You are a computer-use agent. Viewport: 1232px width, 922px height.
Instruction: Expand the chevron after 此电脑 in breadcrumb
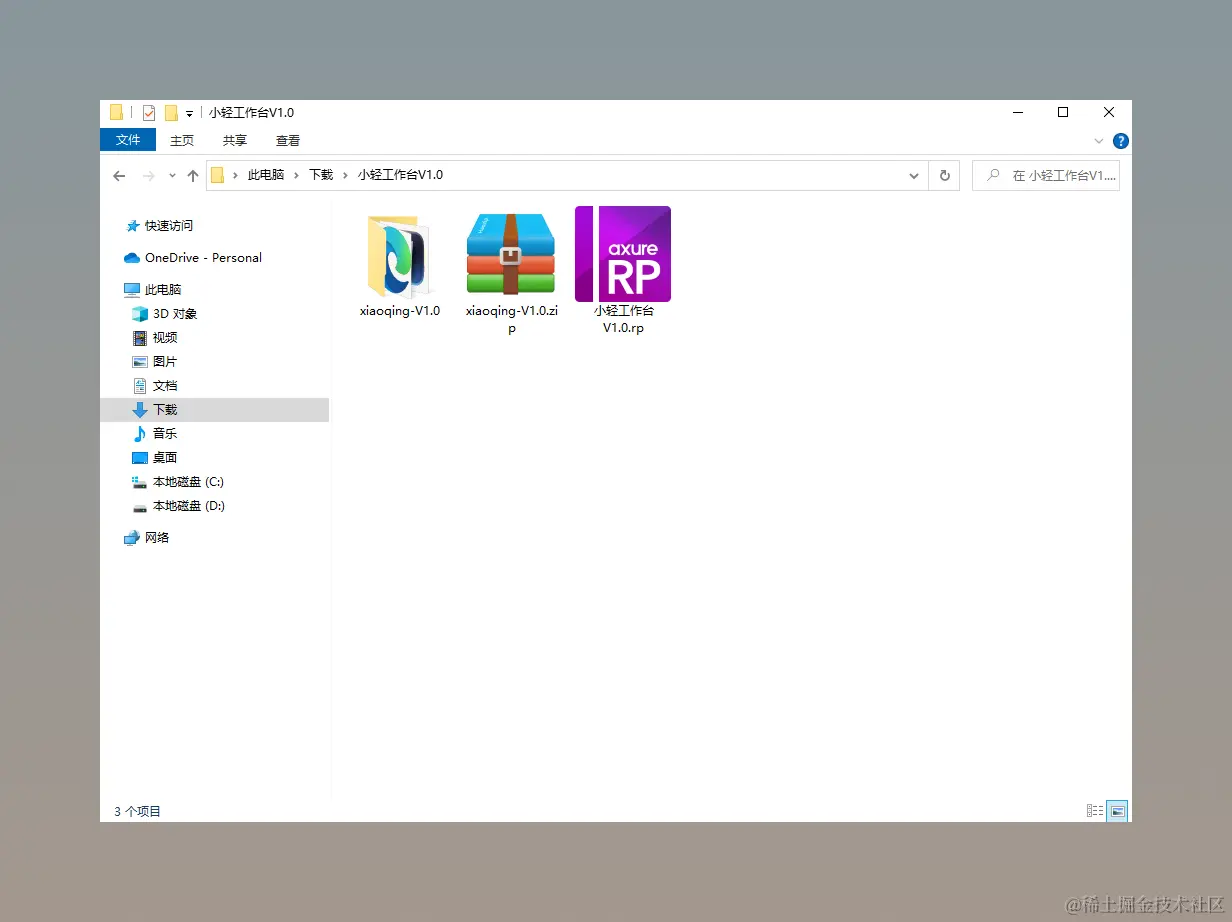[x=296, y=175]
